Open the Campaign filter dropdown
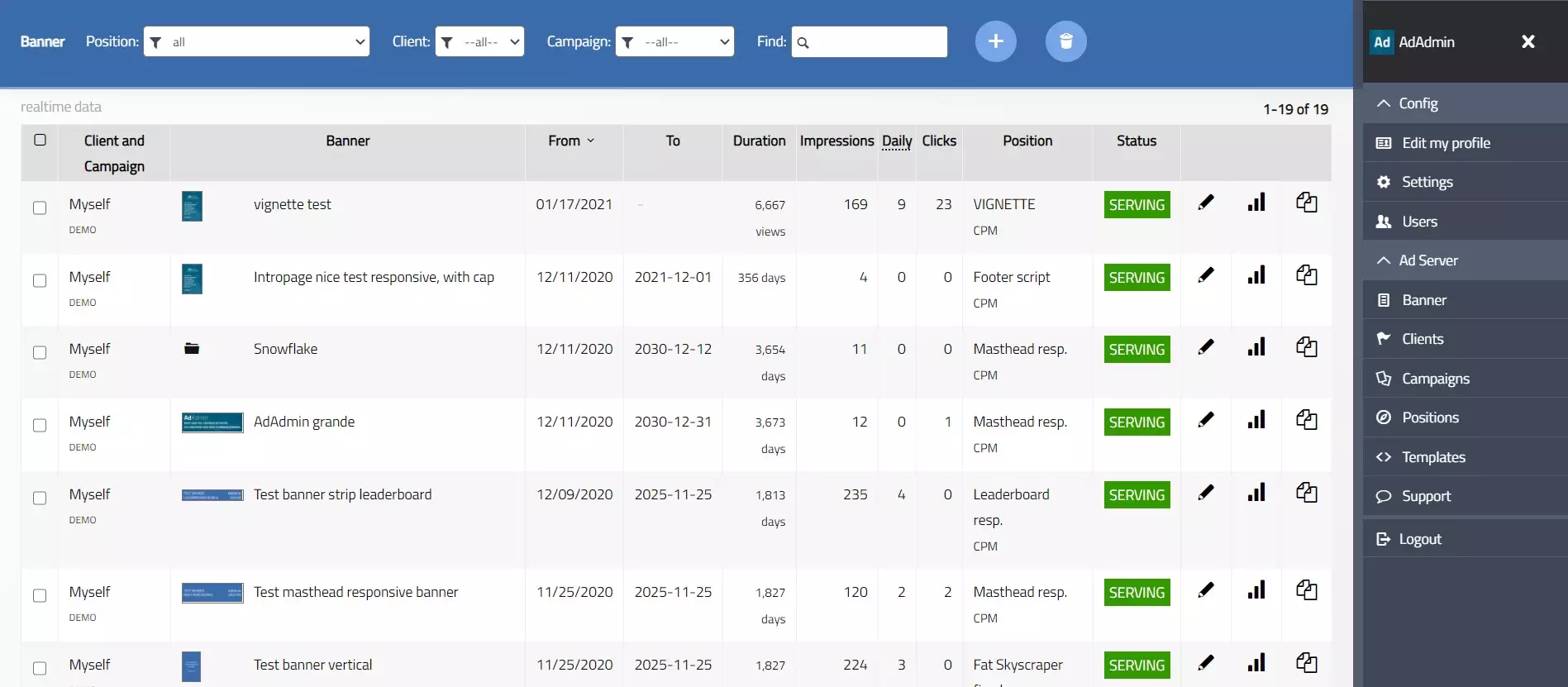Viewport: 1568px width, 687px height. pos(674,42)
